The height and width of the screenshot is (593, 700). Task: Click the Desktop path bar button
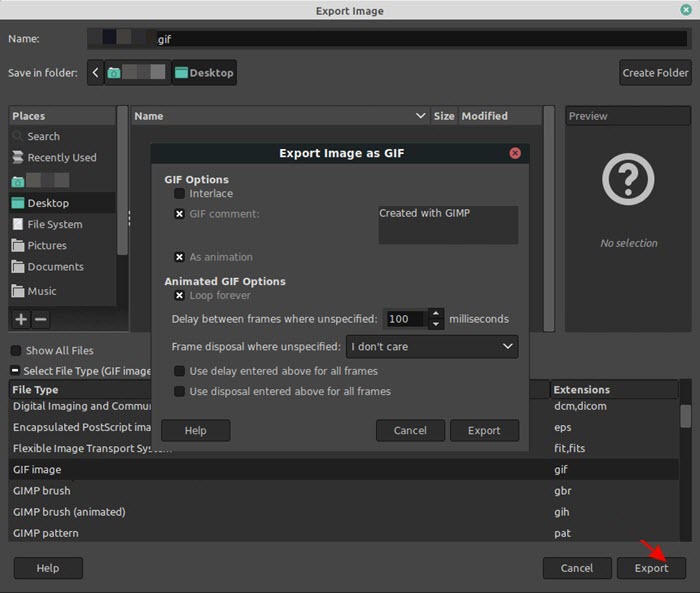204,72
